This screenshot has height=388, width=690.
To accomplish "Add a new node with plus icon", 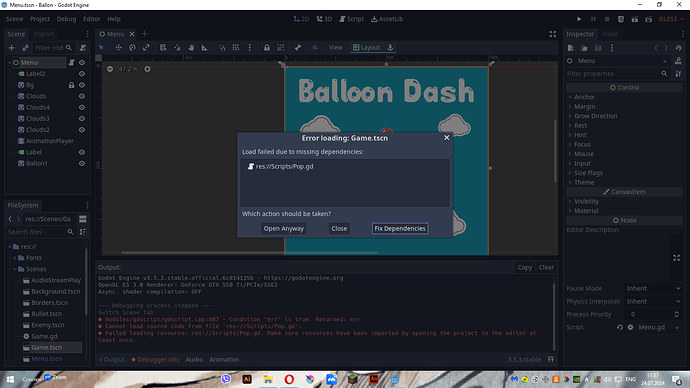I will [12, 48].
